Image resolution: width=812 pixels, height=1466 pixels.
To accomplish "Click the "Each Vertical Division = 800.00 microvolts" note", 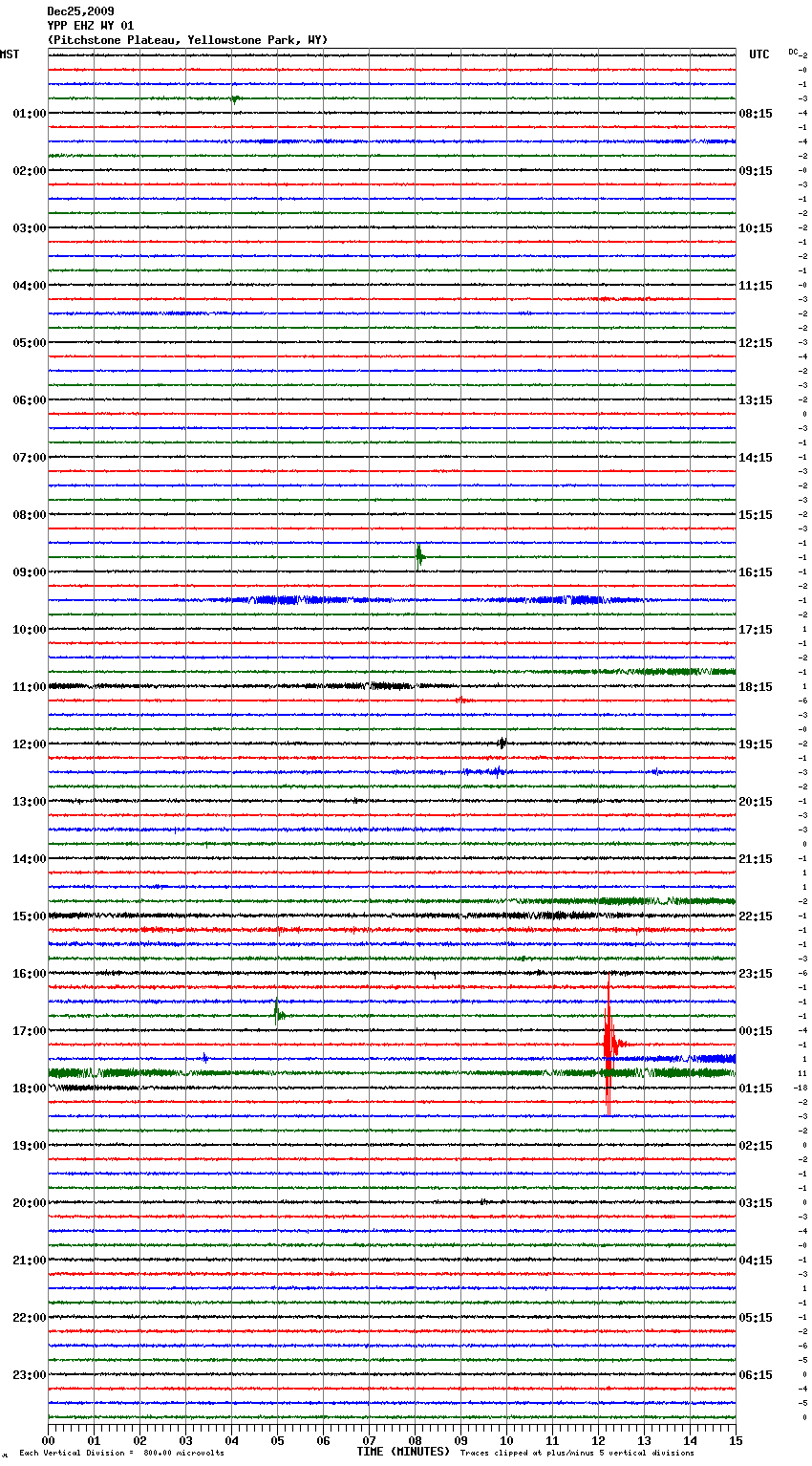I will click(121, 1454).
